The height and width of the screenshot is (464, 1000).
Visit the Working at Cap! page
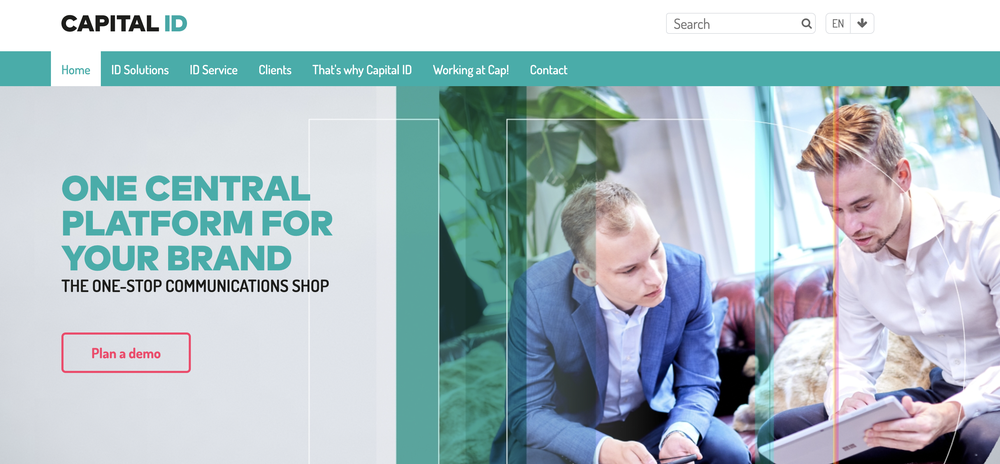pos(471,69)
